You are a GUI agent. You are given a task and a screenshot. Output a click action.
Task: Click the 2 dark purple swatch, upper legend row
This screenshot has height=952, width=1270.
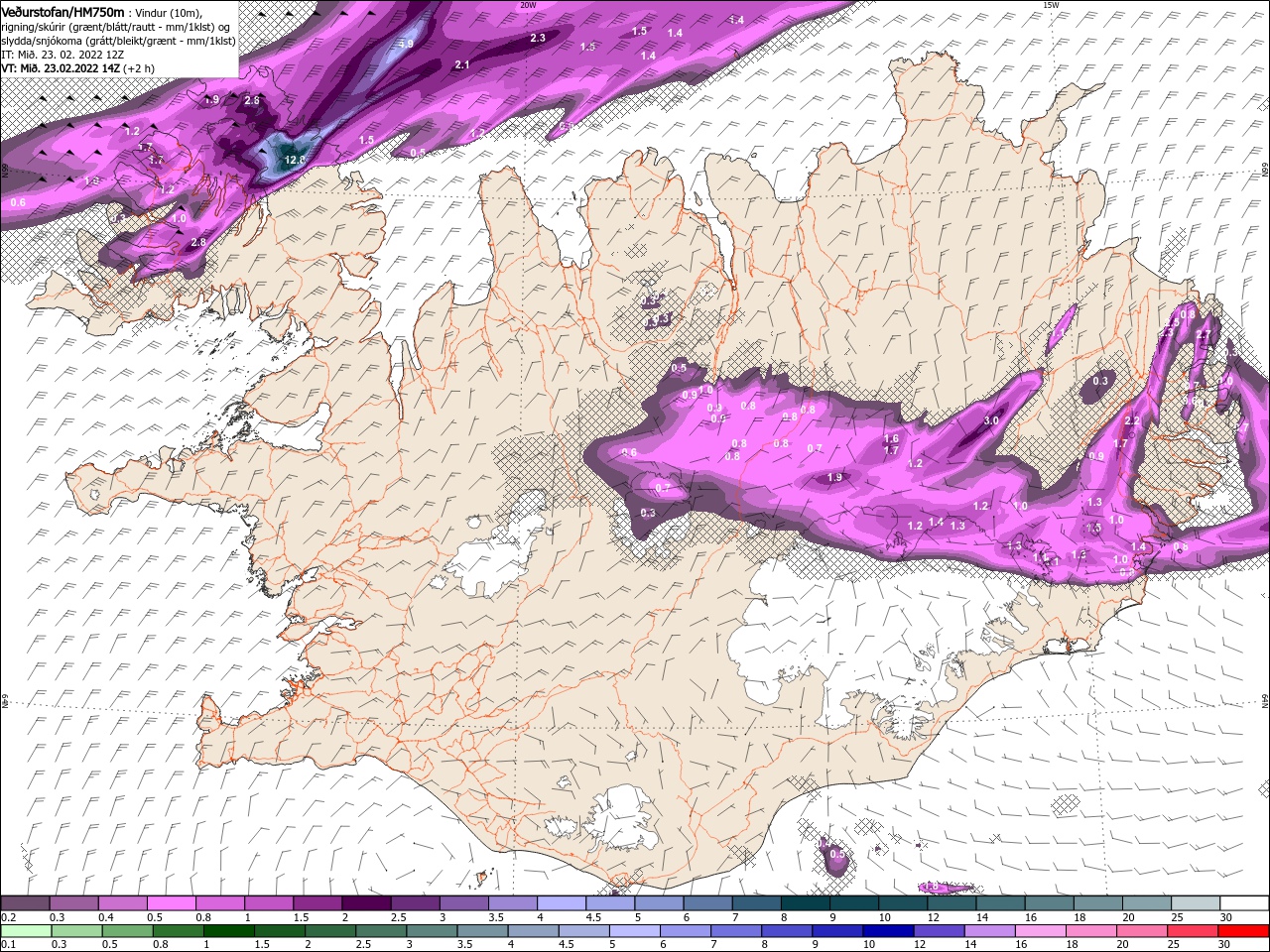click(x=366, y=902)
